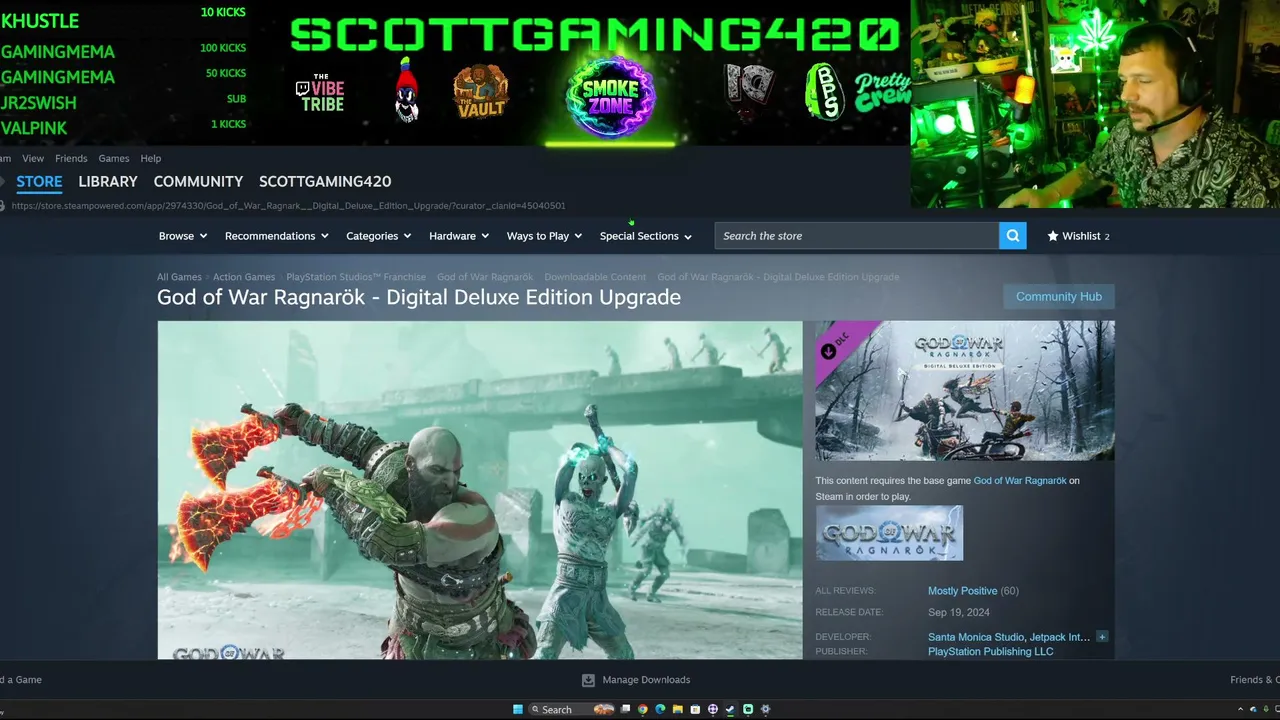Image resolution: width=1280 pixels, height=720 pixels.
Task: Click the store page URL text
Action: [288, 206]
